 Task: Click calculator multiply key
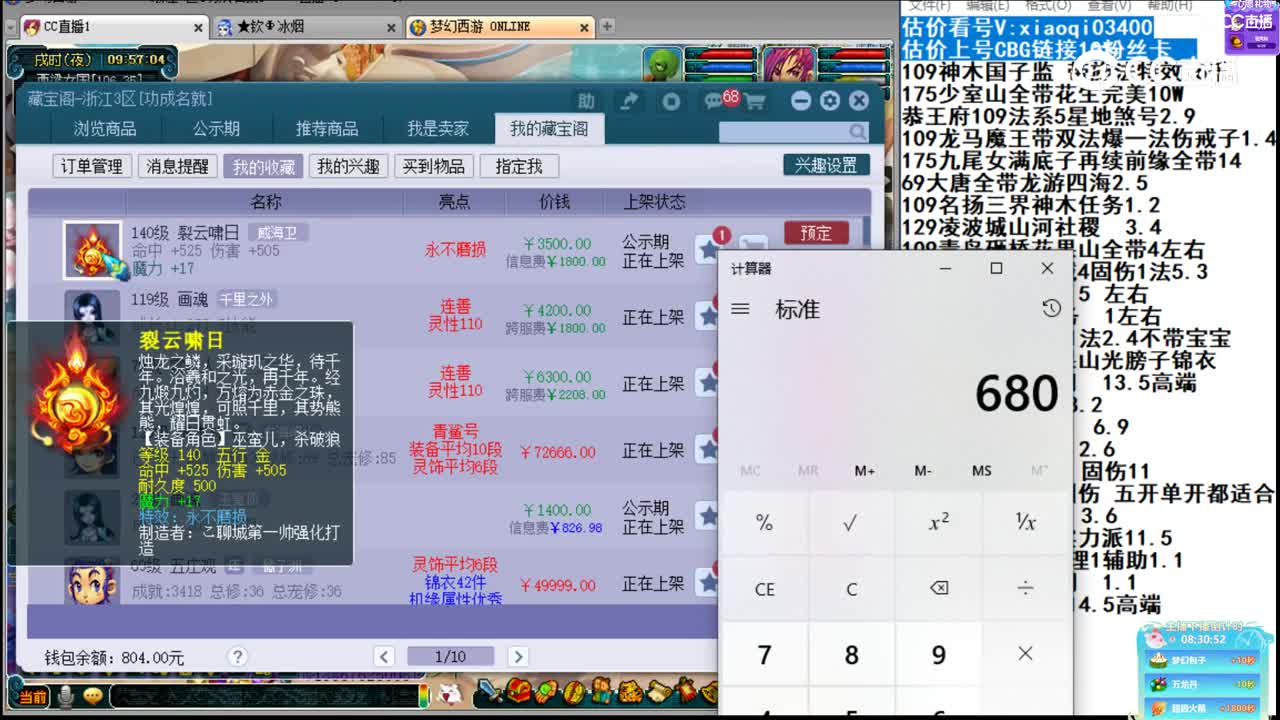coord(1025,654)
